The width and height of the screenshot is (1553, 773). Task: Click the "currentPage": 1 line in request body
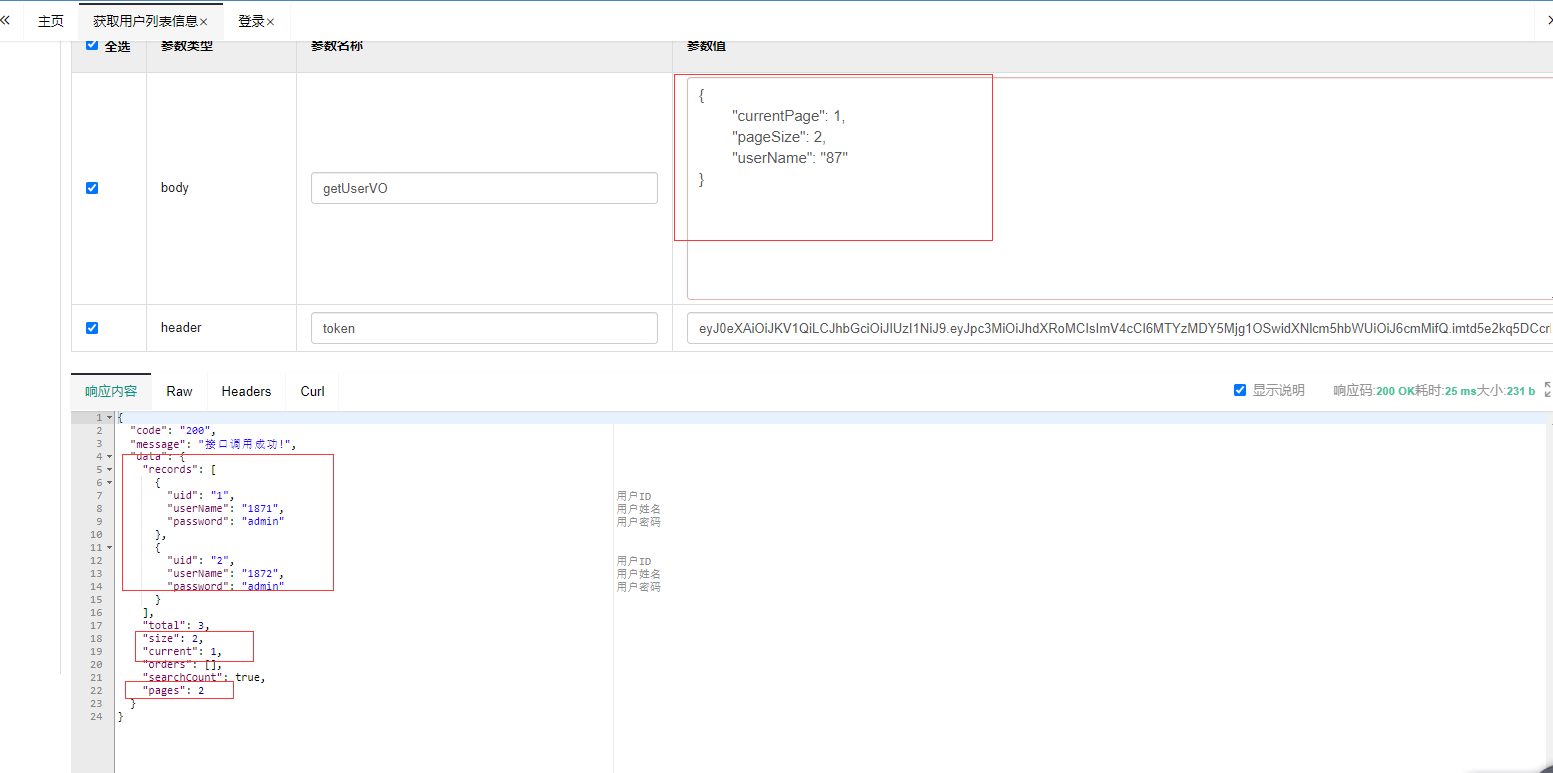coord(788,116)
